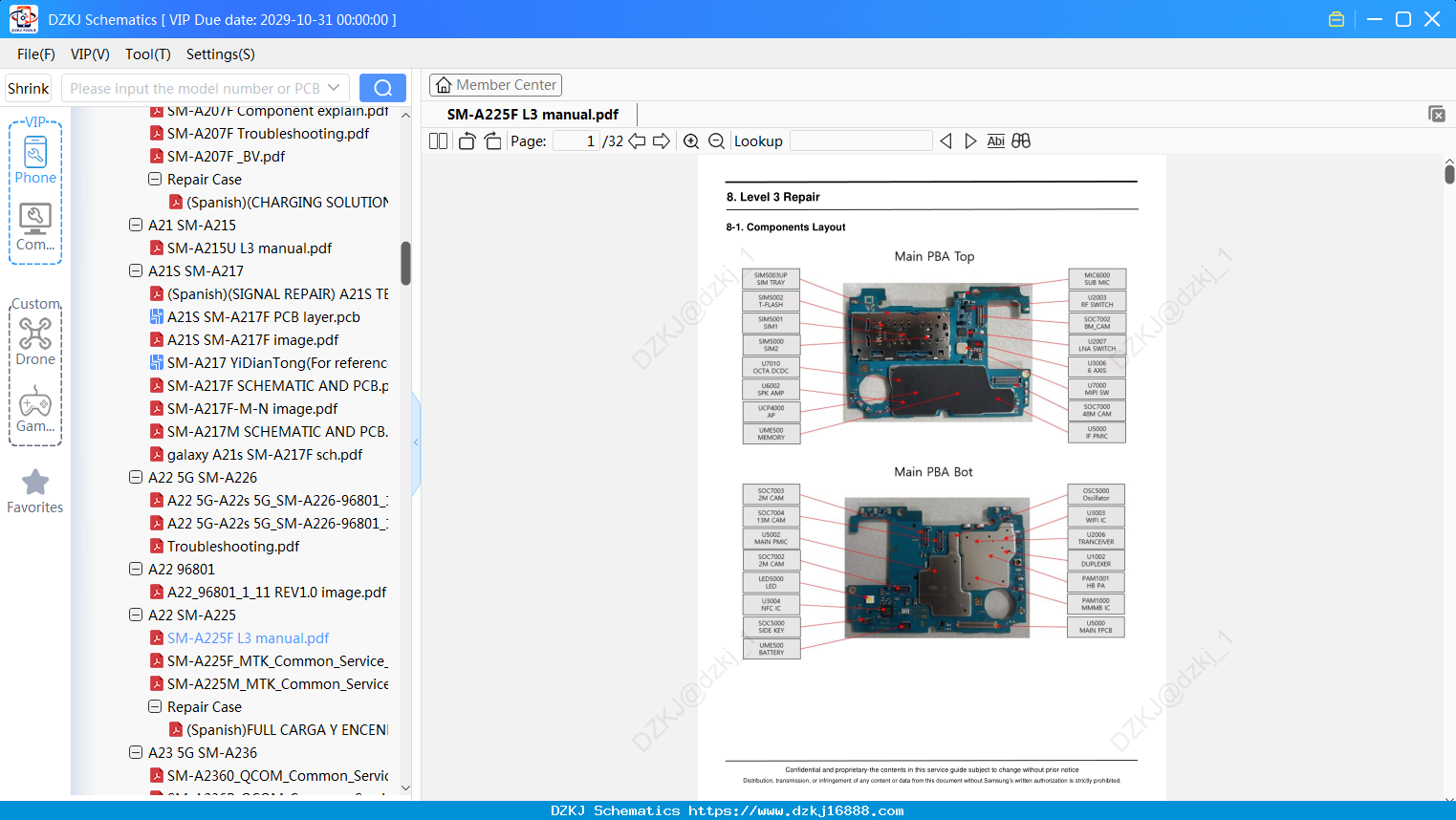Collapse the A23 5G SM-A236 folder
1456x820 pixels.
[136, 753]
